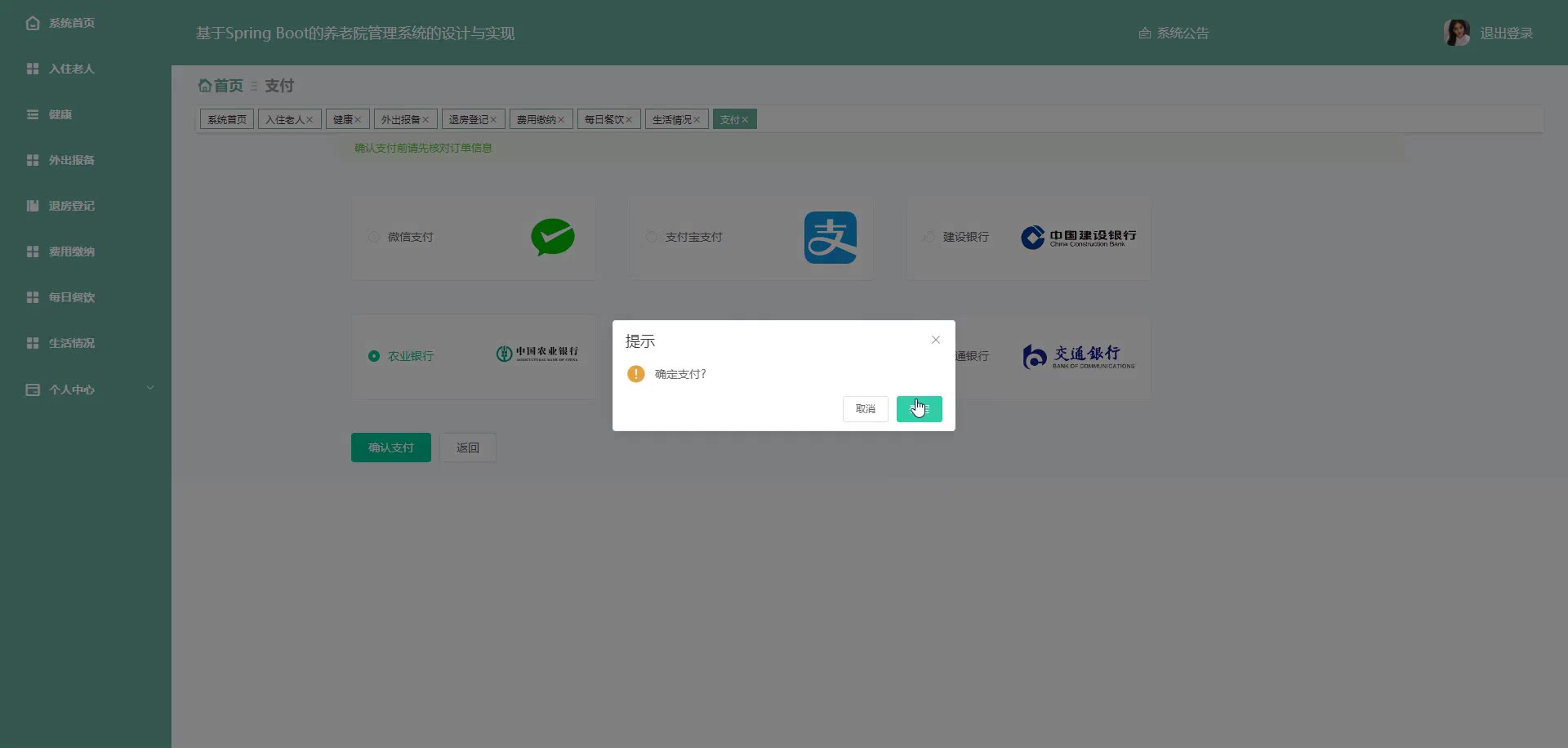Select the 支付宝支付 radio option
Screen dimensions: 1568x748
coord(651,237)
